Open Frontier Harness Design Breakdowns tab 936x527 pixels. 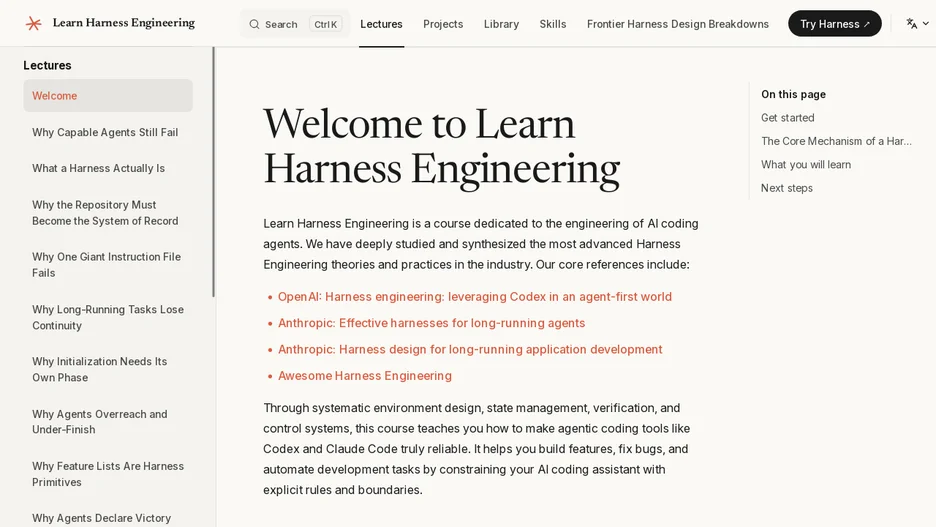[x=678, y=24]
